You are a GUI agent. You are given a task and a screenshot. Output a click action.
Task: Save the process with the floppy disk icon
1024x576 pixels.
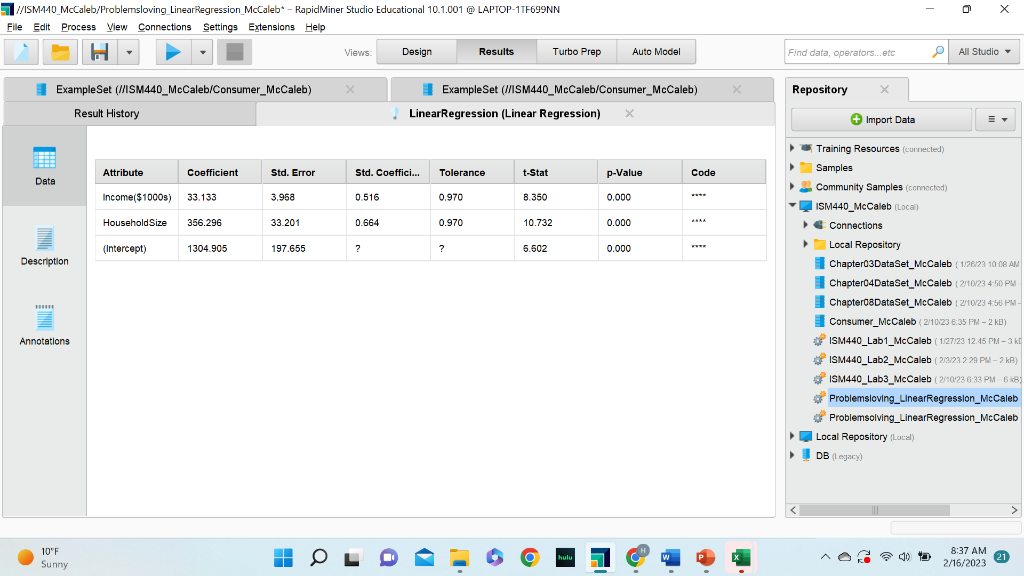click(99, 52)
